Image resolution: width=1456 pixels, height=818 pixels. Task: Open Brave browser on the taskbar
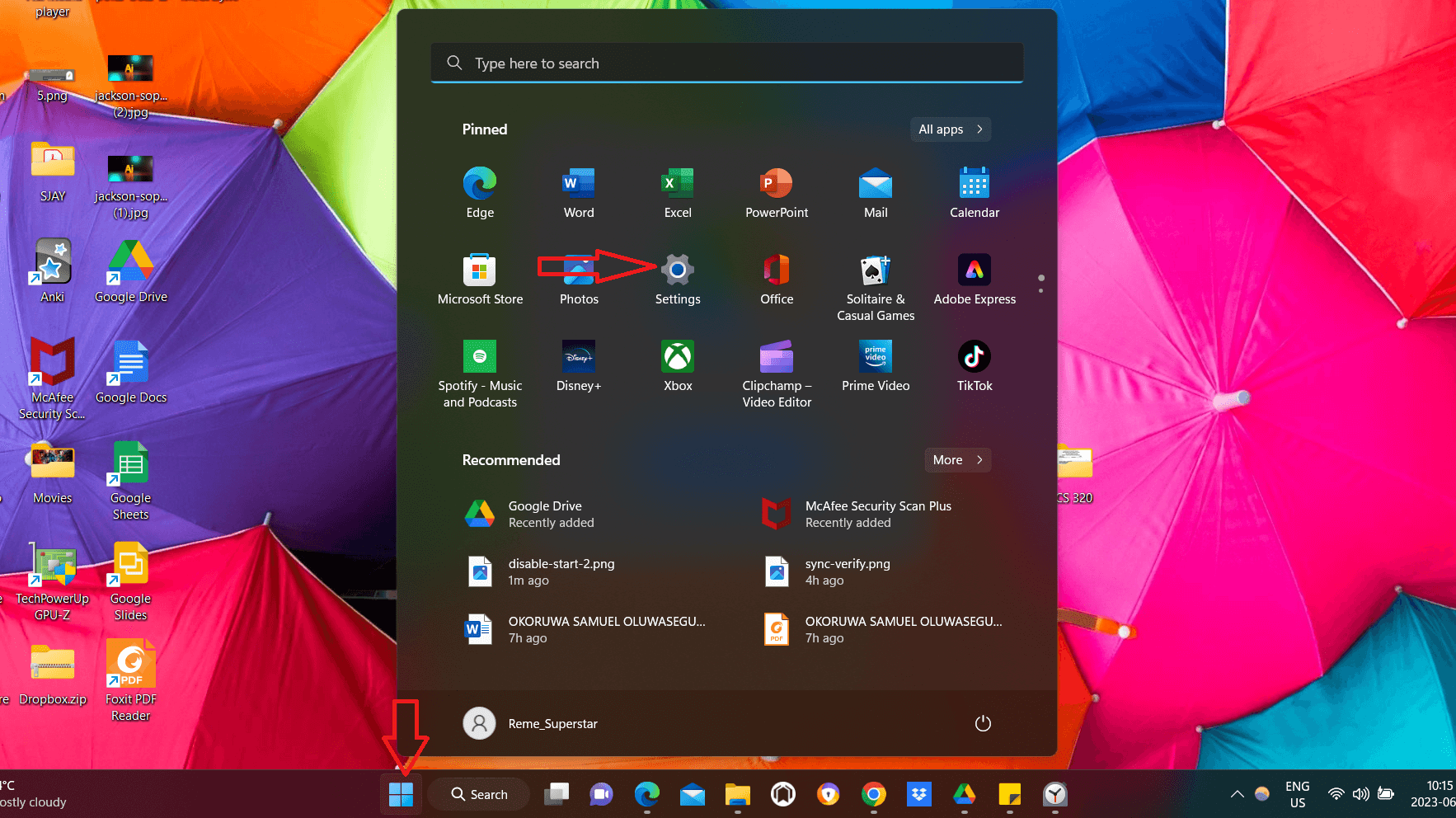(829, 794)
